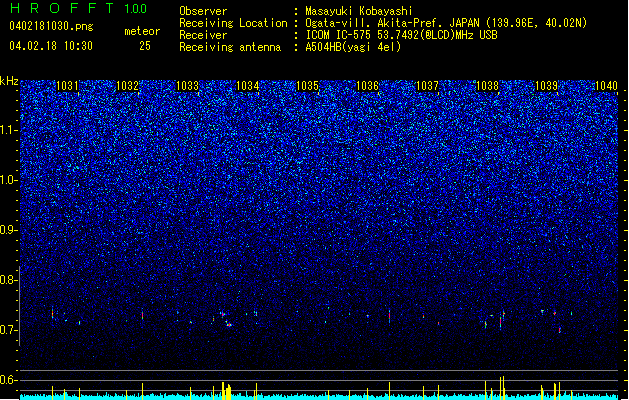
Task: Click the 'Receiver' field label
Action: pos(203,35)
